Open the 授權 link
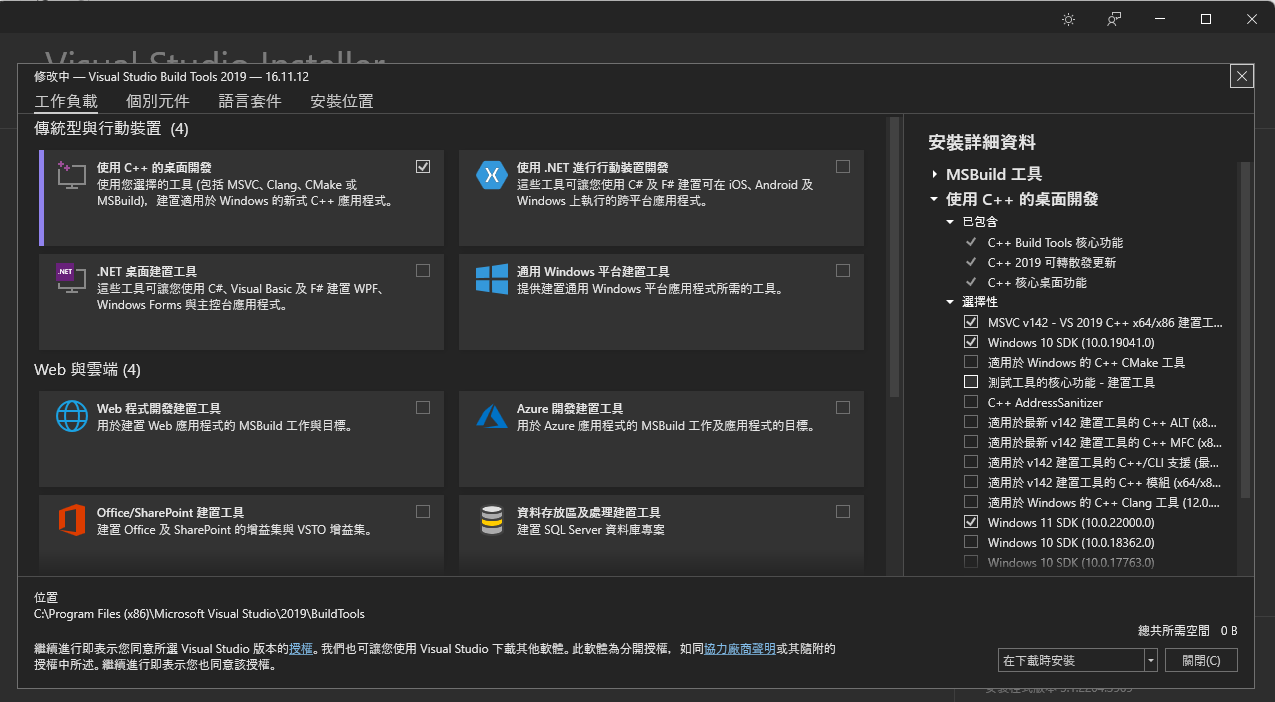The height and width of the screenshot is (702, 1275). (299, 648)
